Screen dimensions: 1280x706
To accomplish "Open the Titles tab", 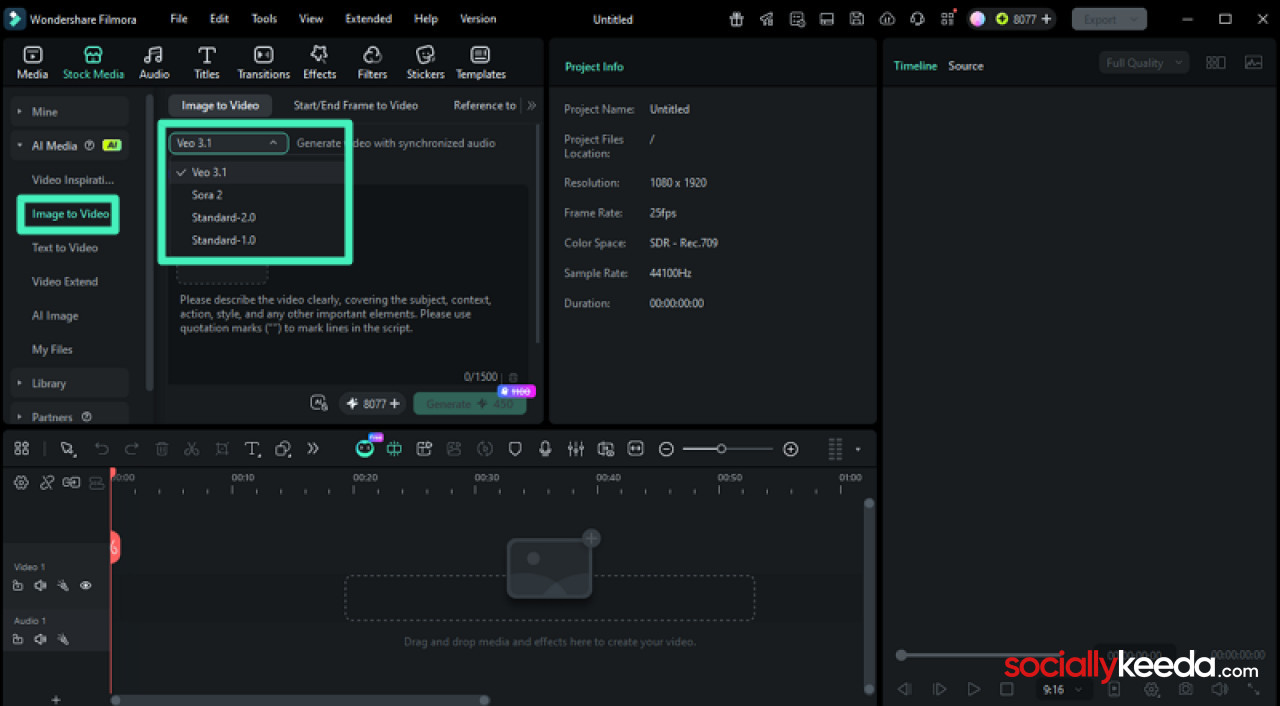I will coord(206,62).
